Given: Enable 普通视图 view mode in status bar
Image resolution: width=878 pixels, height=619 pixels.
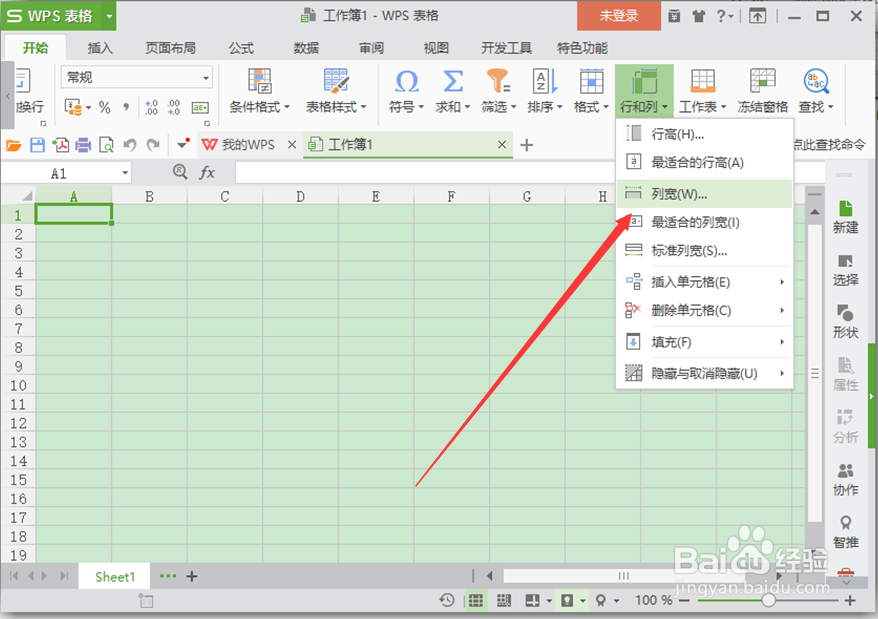Looking at the screenshot, I should (x=476, y=600).
